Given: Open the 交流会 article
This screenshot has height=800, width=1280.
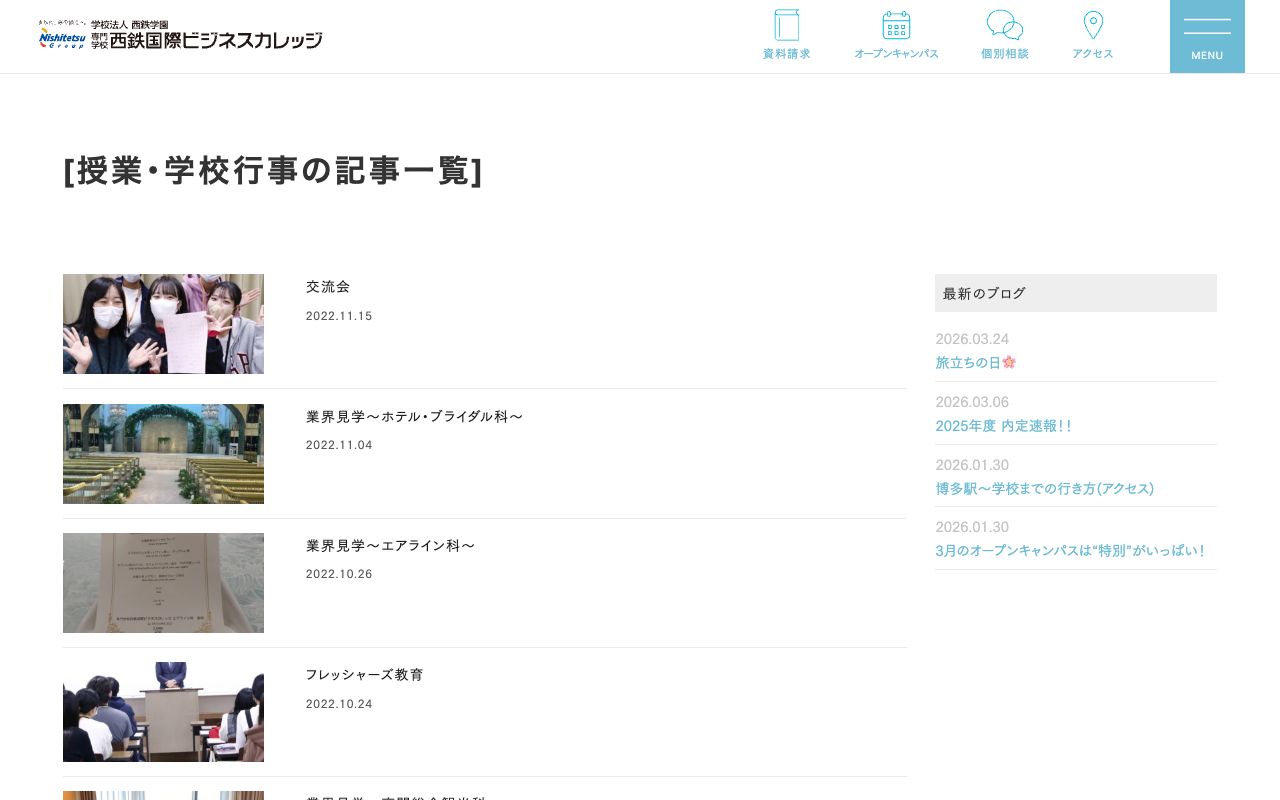Looking at the screenshot, I should [x=328, y=287].
